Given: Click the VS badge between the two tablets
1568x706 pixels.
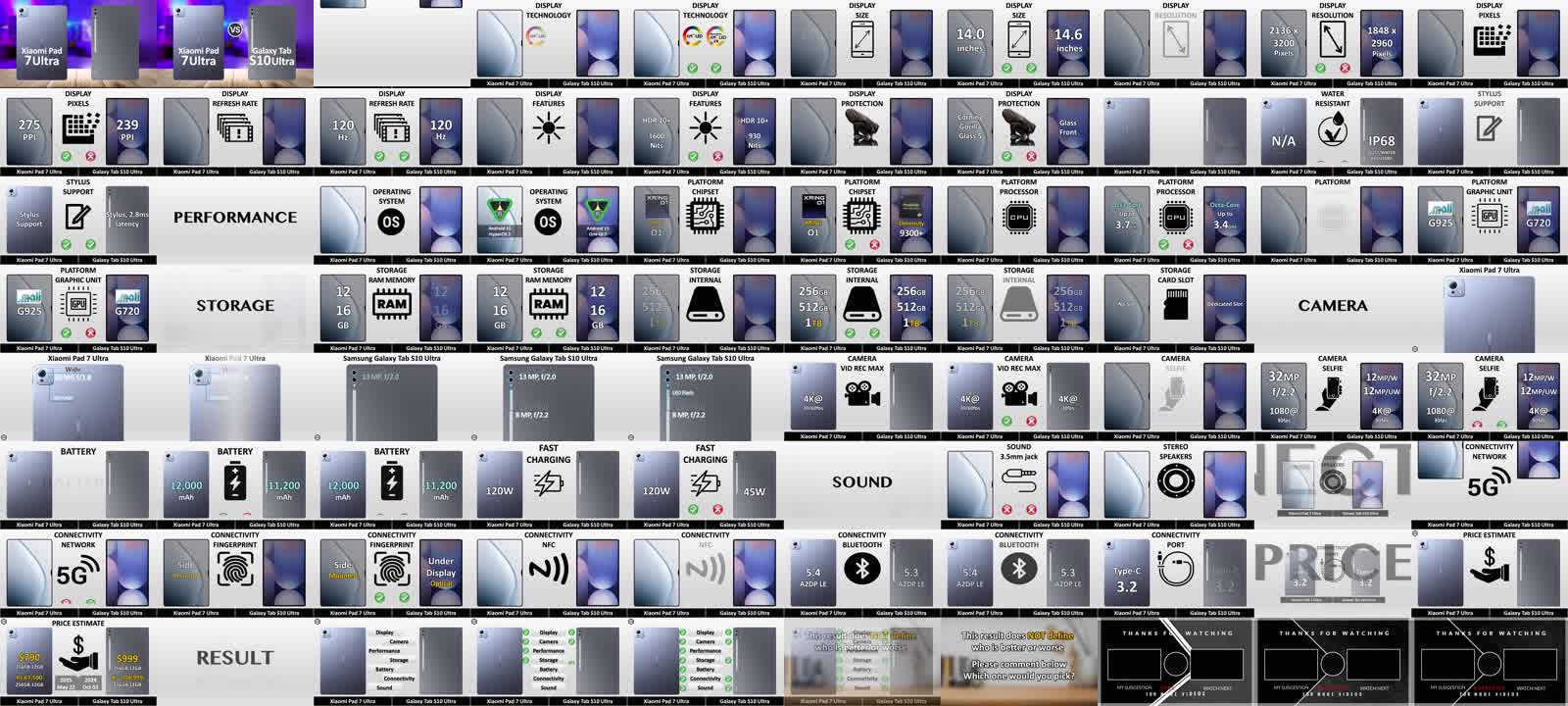Looking at the screenshot, I should point(234,29).
